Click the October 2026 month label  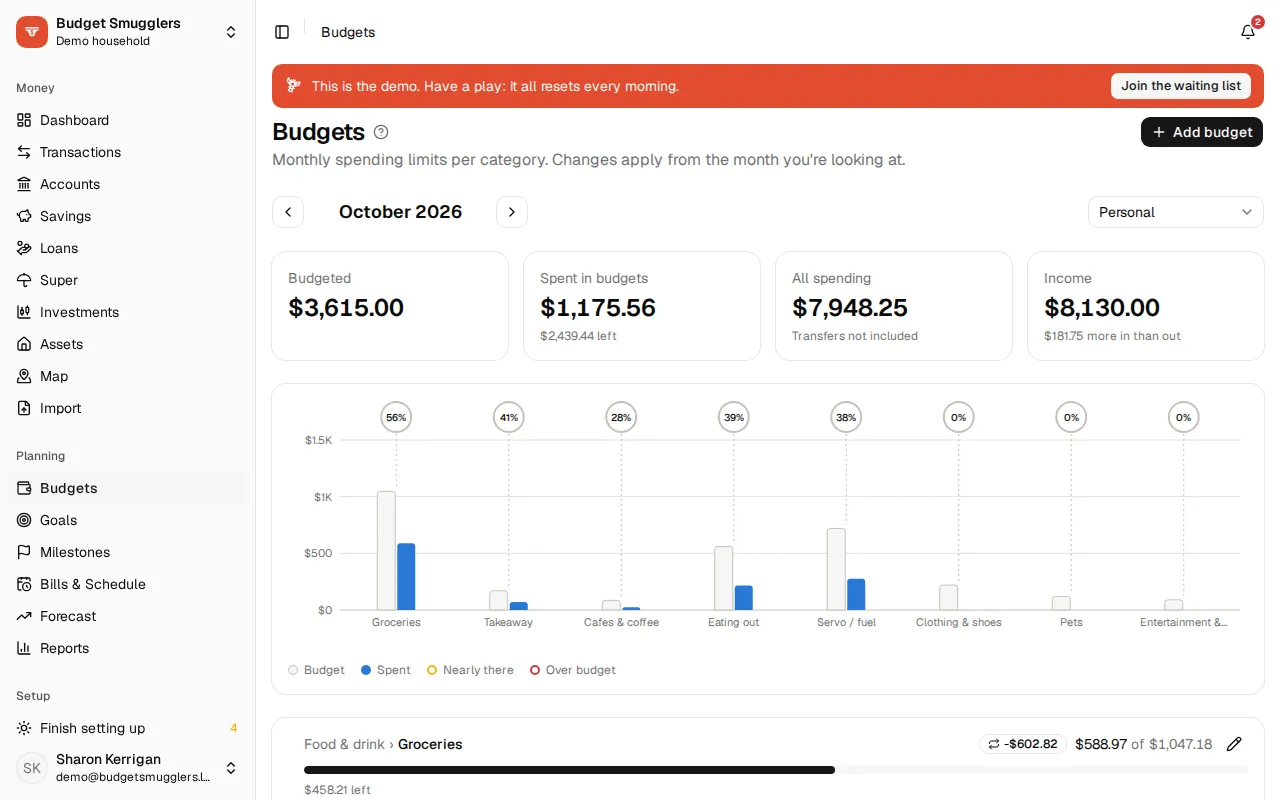(400, 212)
